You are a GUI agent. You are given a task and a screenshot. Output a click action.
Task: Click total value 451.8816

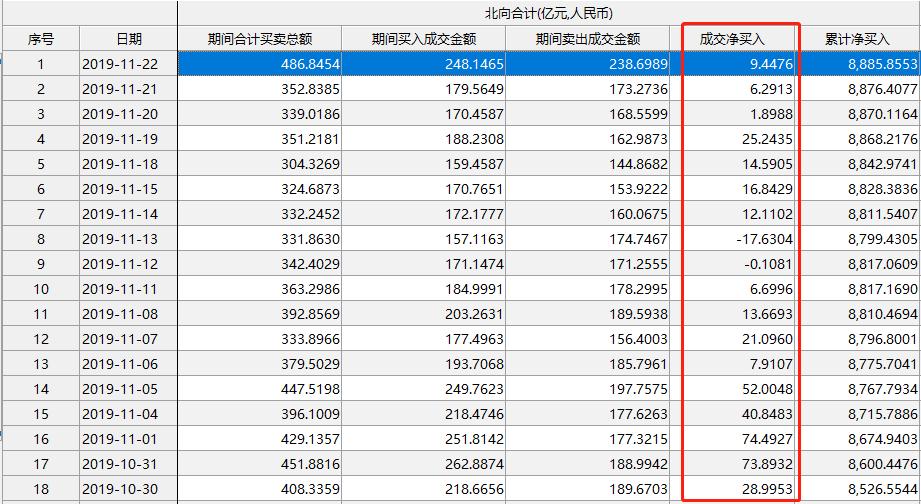(x=260, y=463)
